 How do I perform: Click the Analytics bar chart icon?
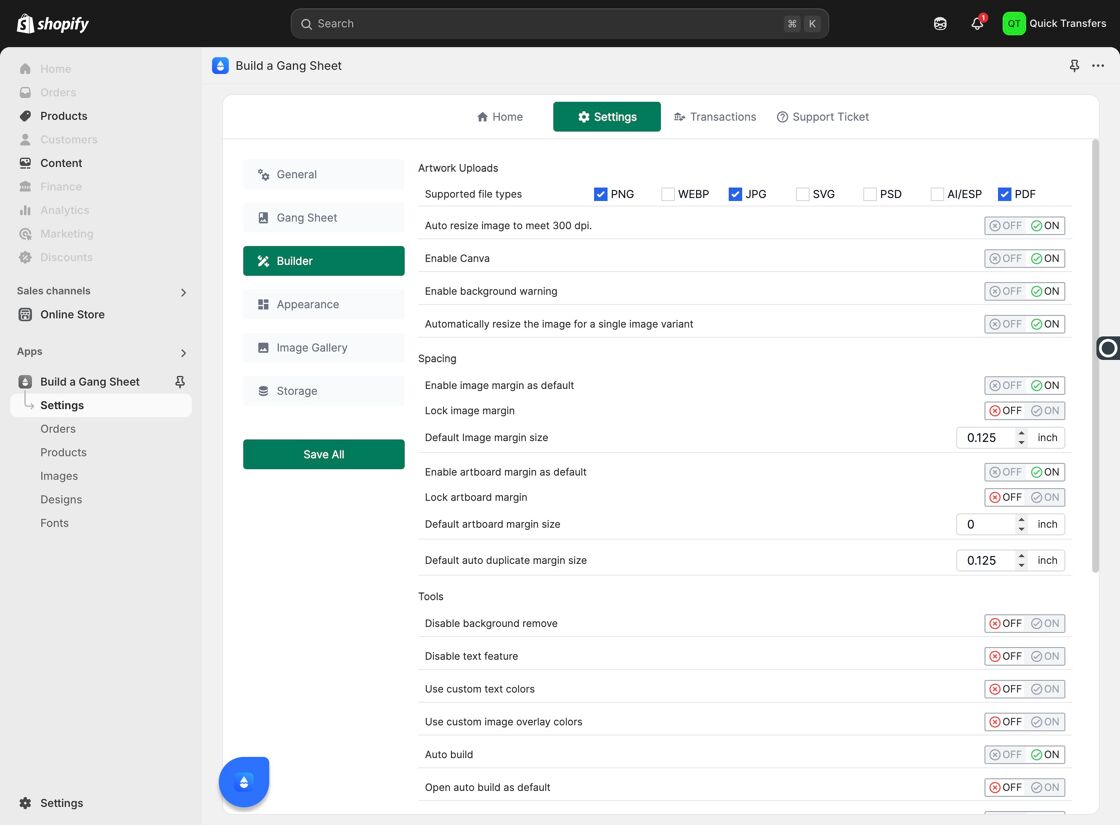pyautogui.click(x=25, y=210)
